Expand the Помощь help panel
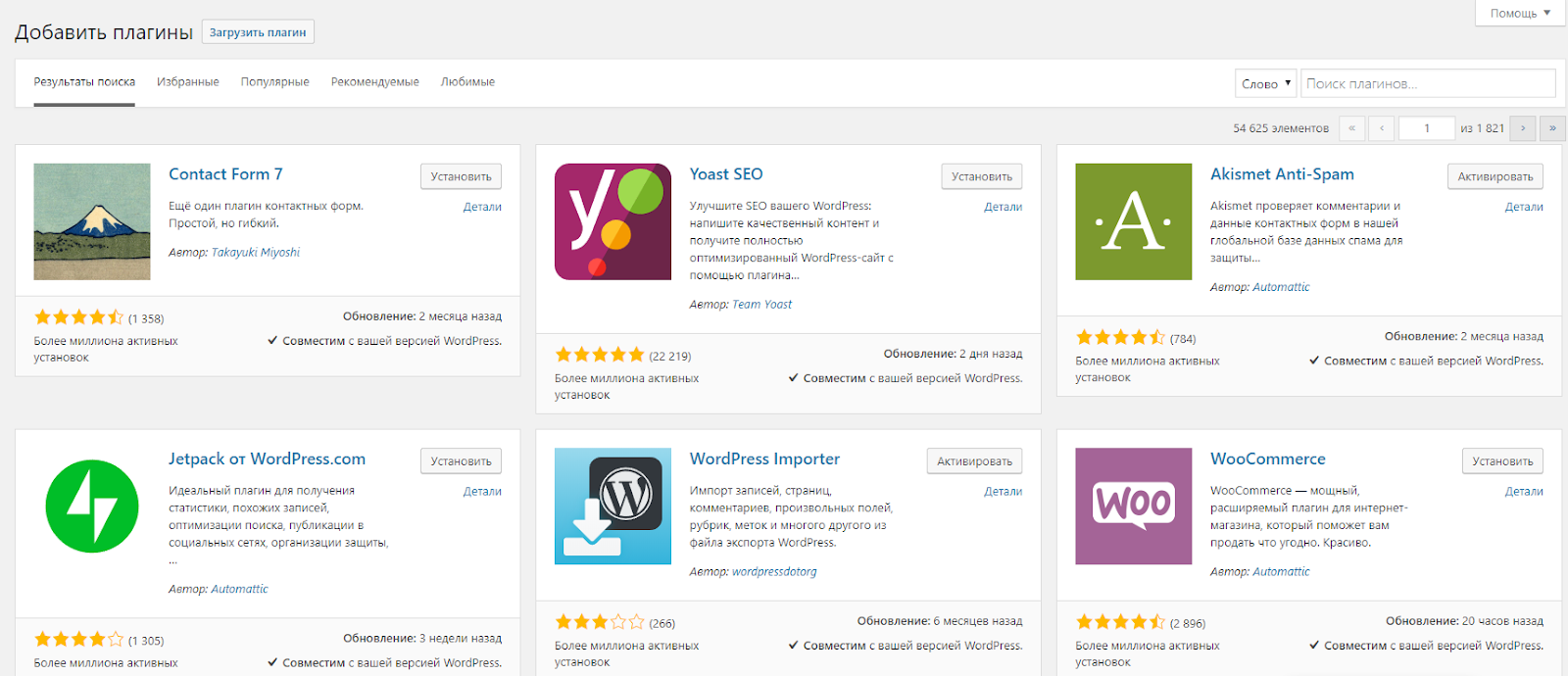Screen dimensions: 1568x676 click(x=1520, y=14)
